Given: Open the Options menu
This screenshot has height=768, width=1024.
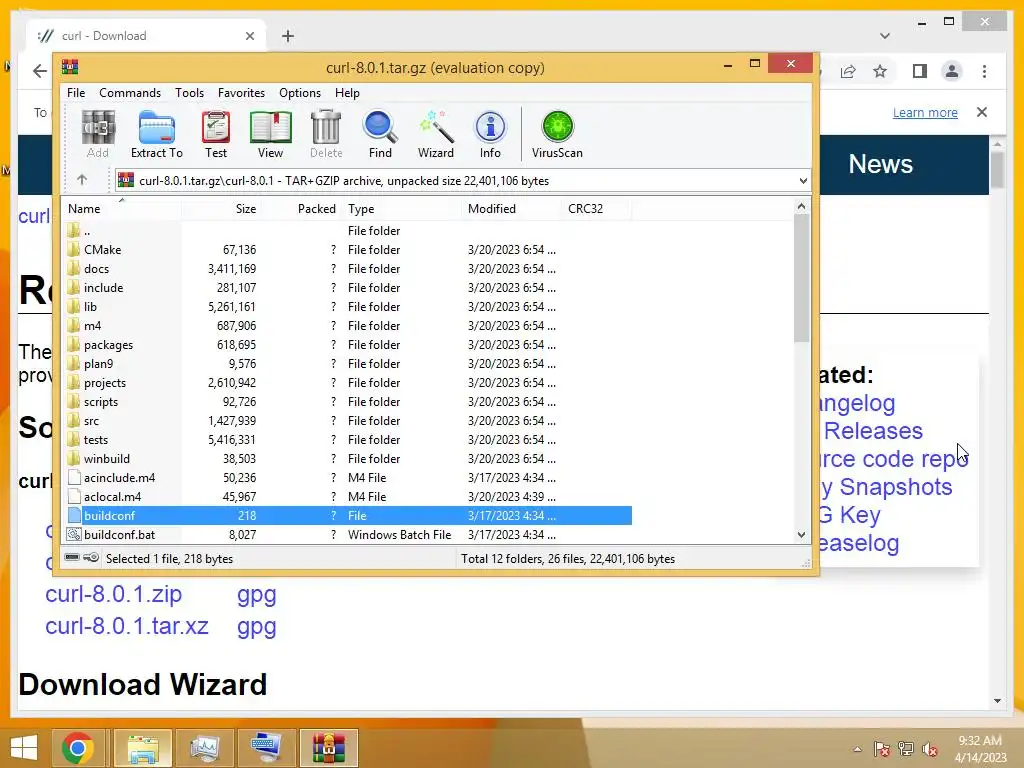Looking at the screenshot, I should 300,93.
